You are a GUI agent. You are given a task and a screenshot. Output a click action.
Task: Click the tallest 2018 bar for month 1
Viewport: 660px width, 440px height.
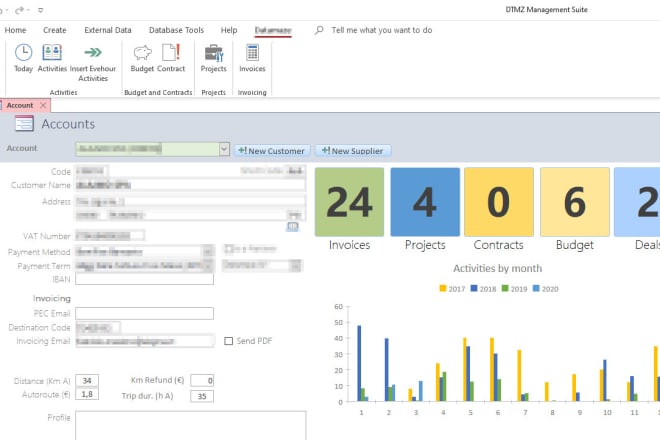tap(359, 363)
